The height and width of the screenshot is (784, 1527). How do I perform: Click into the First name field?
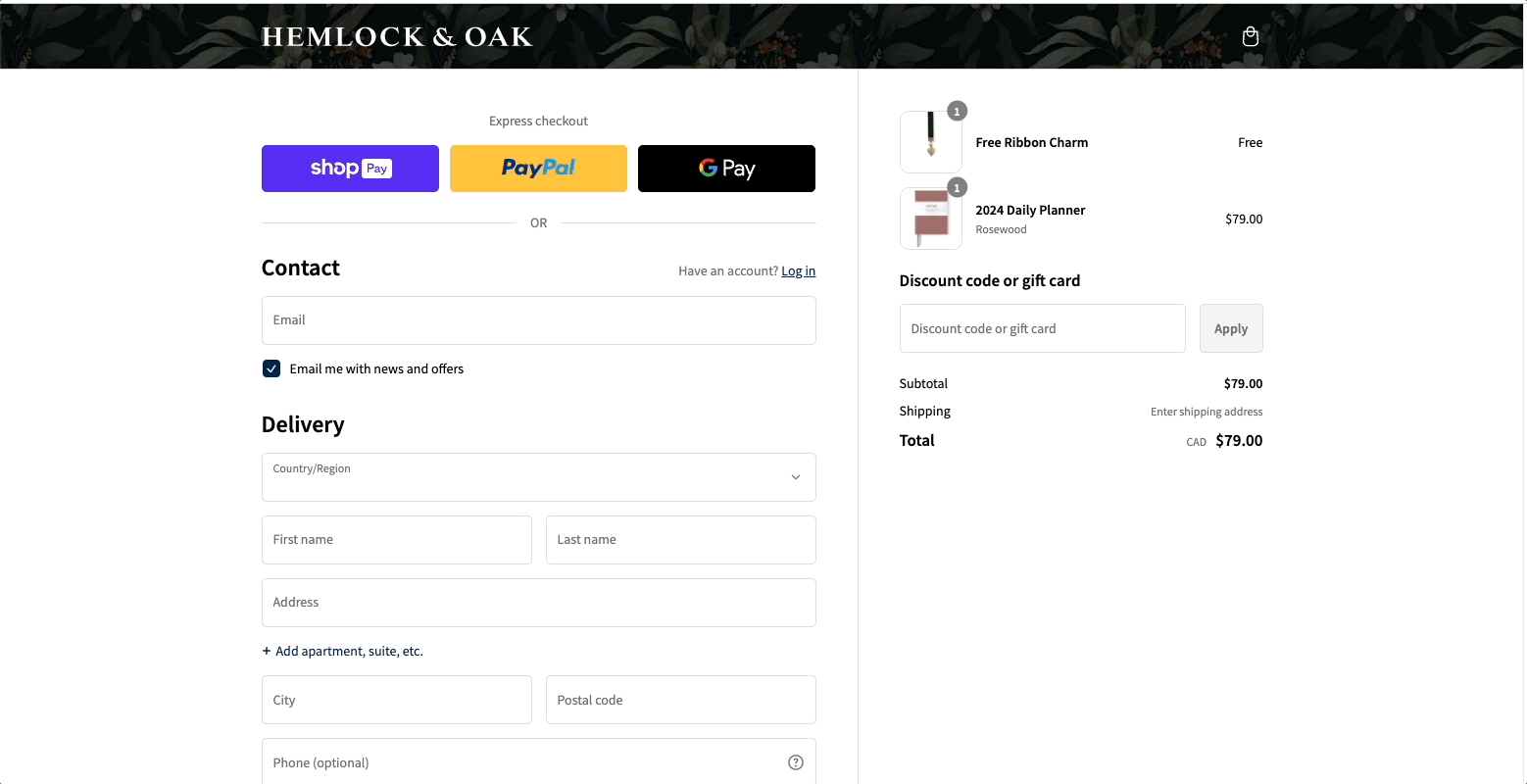396,540
